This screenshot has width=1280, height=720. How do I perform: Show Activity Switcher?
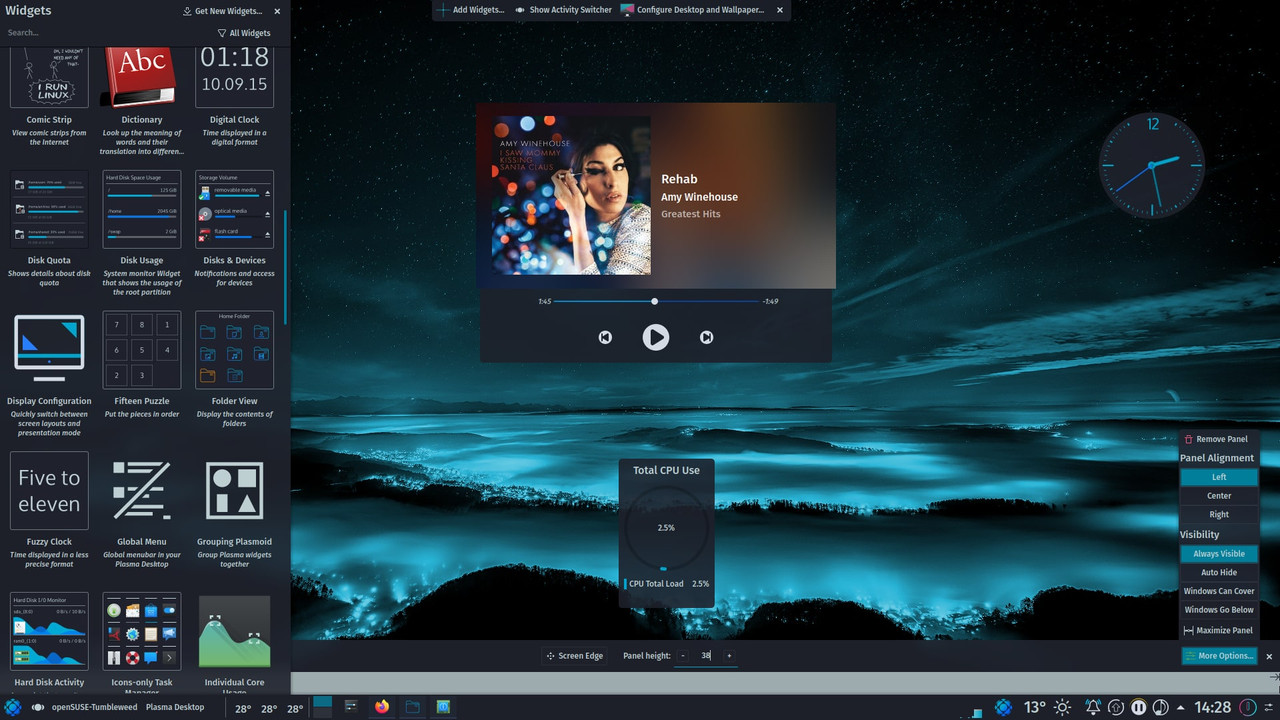562,10
